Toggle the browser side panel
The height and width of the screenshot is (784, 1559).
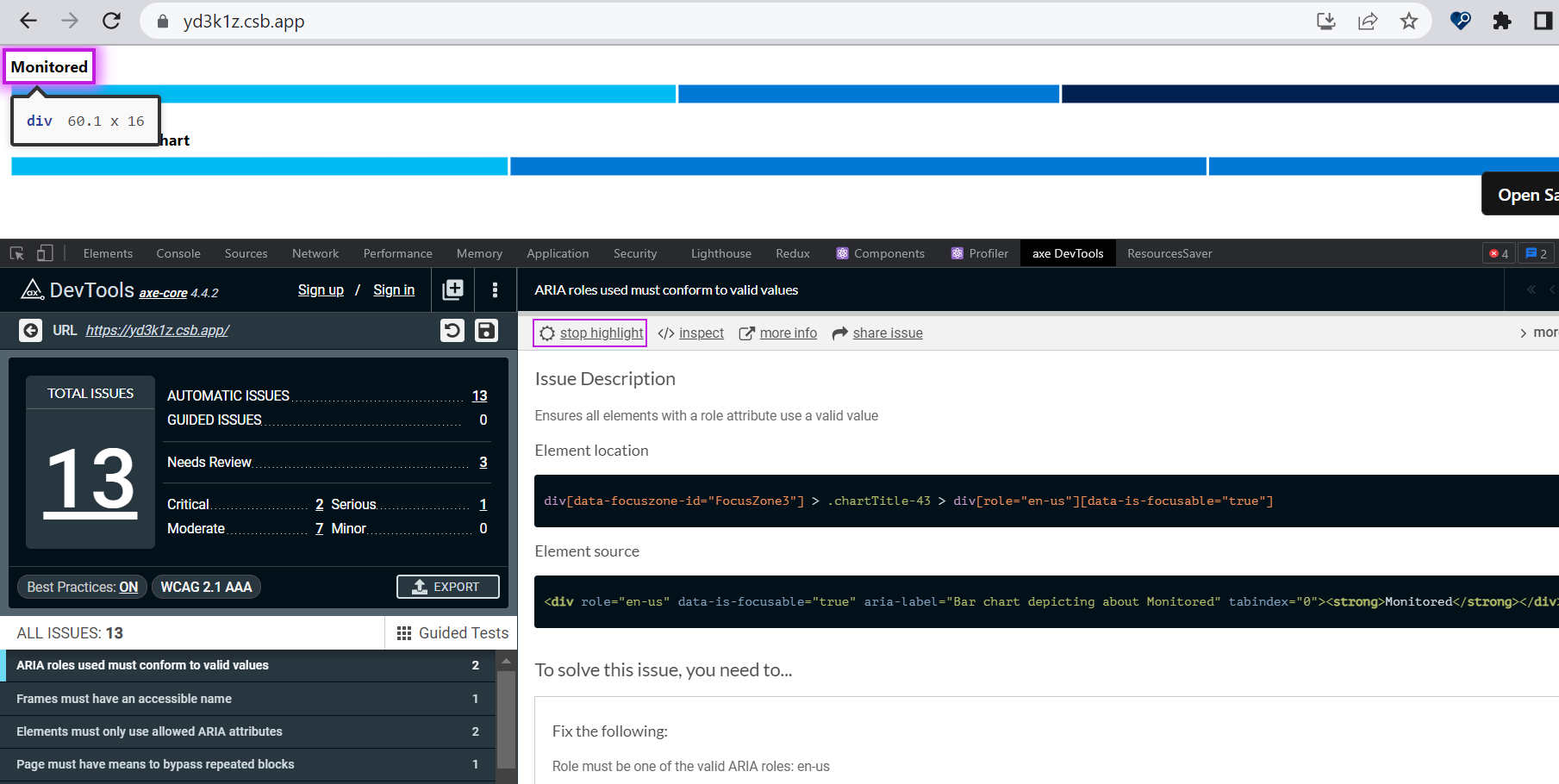[1543, 21]
